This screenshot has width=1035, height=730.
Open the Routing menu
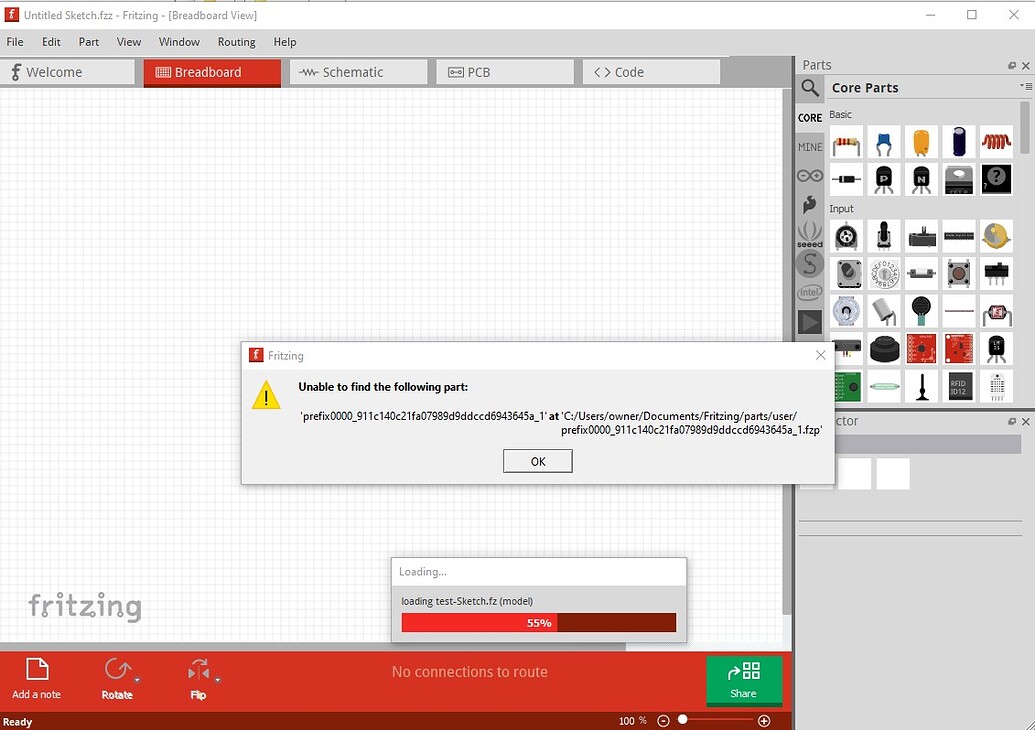[236, 42]
